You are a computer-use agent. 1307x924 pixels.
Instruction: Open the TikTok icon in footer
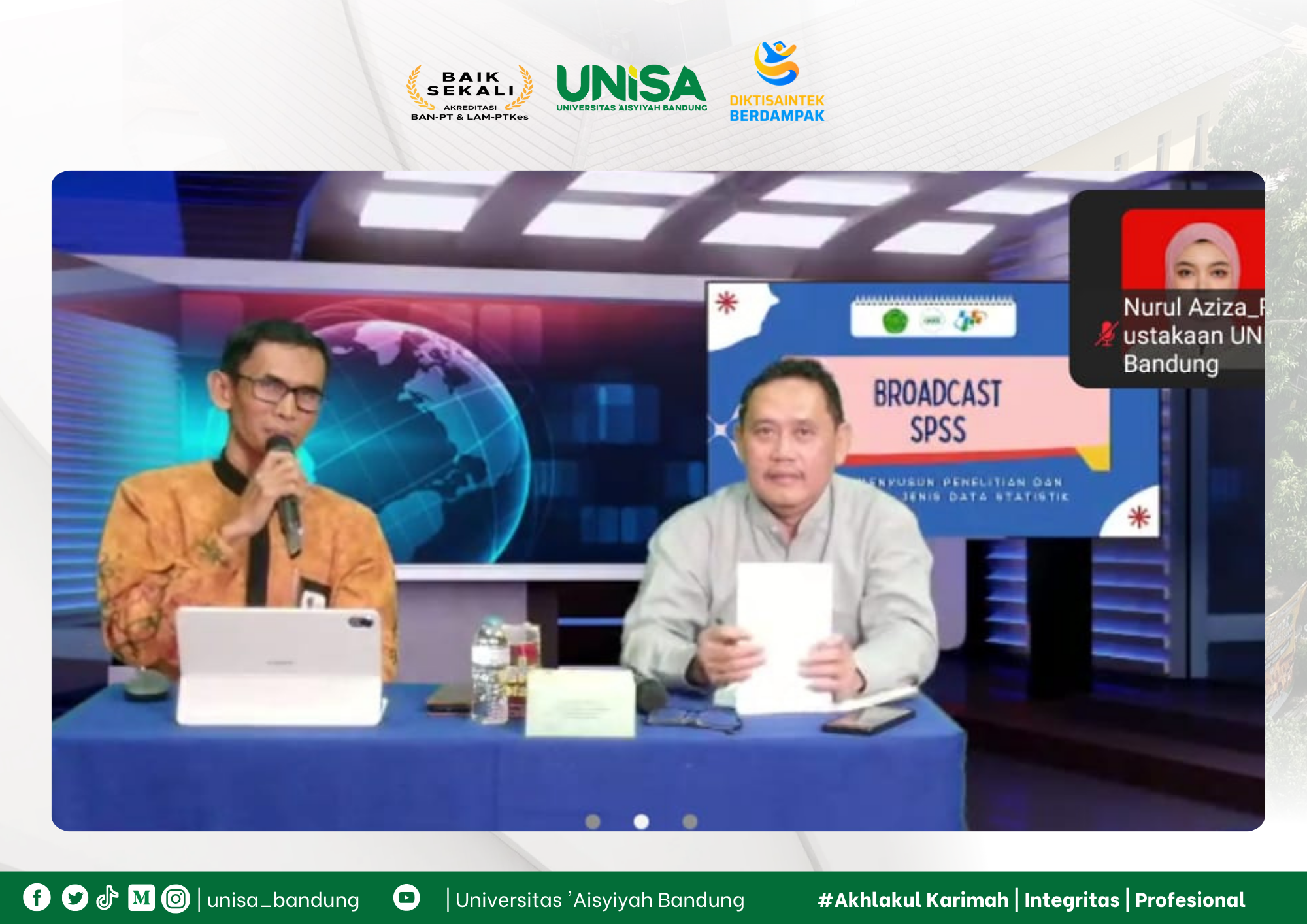(108, 898)
